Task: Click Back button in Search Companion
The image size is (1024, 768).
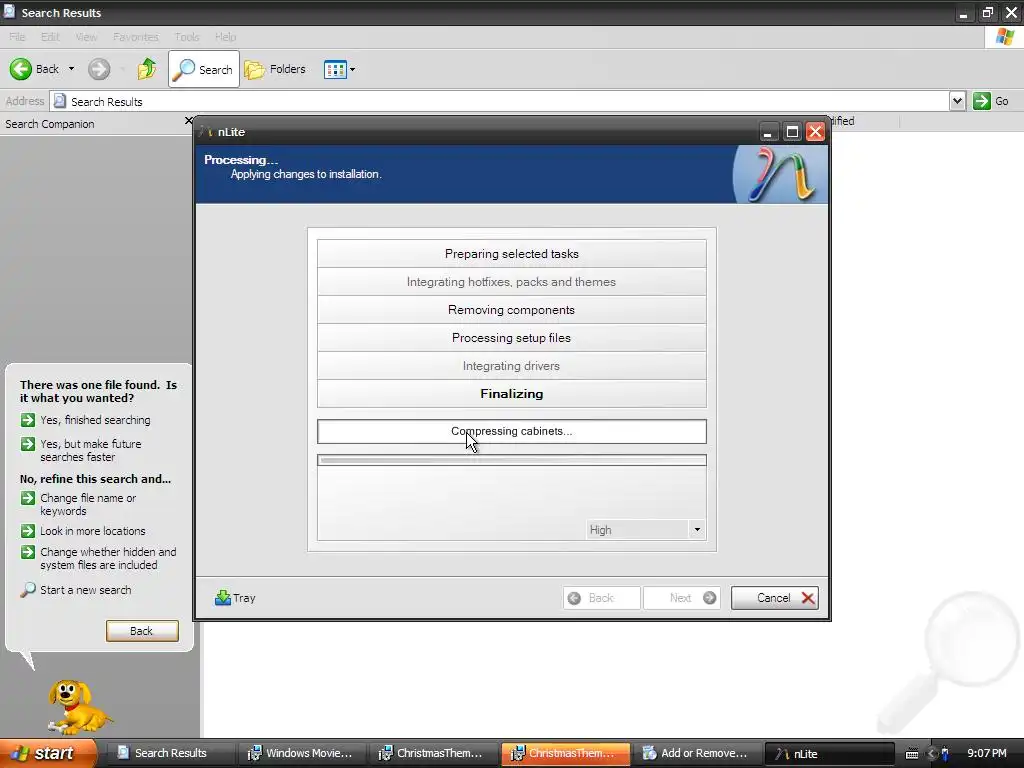Action: [x=142, y=631]
